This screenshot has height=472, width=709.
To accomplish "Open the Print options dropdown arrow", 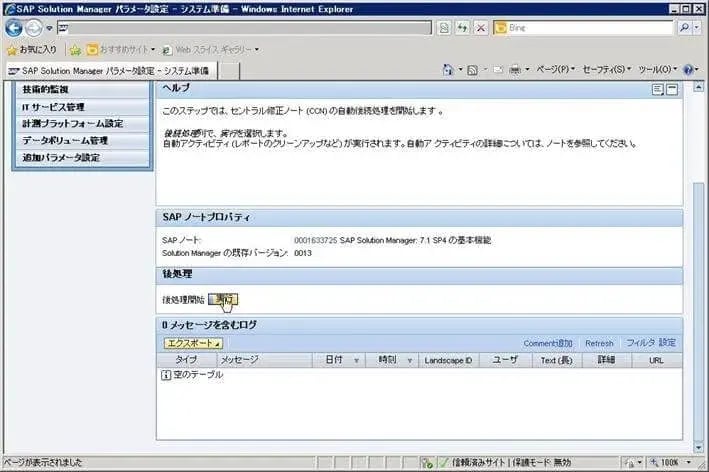I will [x=527, y=70].
